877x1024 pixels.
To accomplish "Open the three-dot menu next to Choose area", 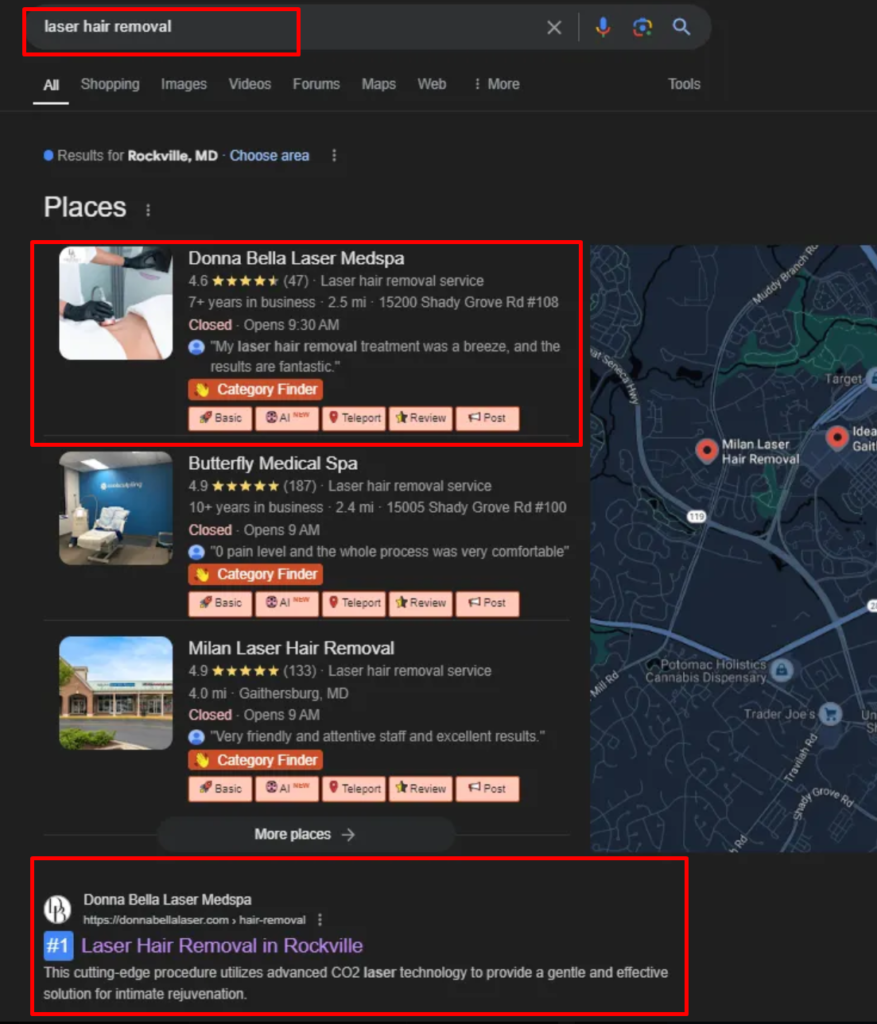I will 334,155.
